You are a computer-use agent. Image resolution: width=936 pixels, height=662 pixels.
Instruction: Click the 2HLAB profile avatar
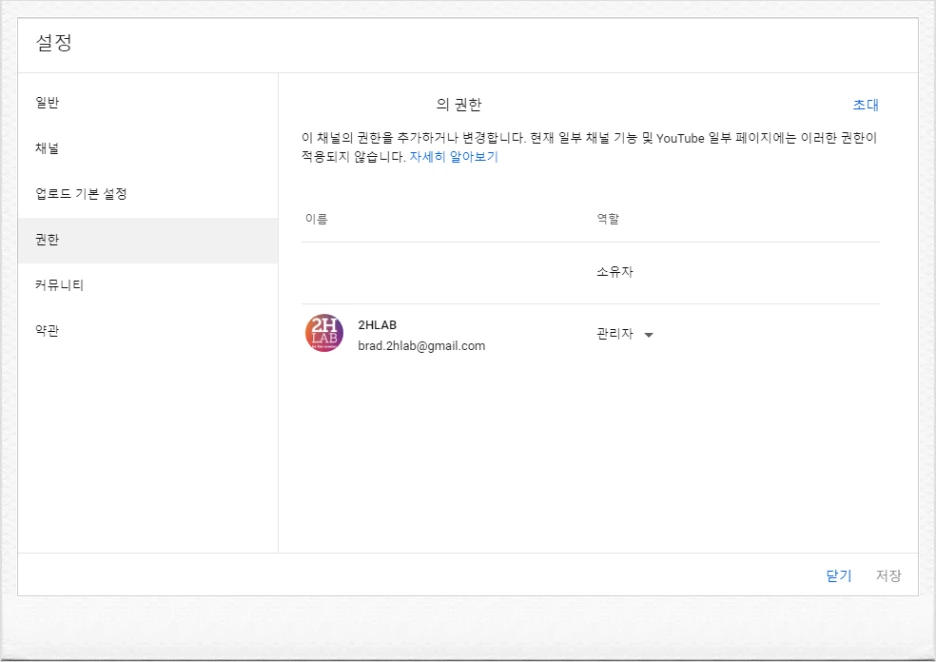324,333
